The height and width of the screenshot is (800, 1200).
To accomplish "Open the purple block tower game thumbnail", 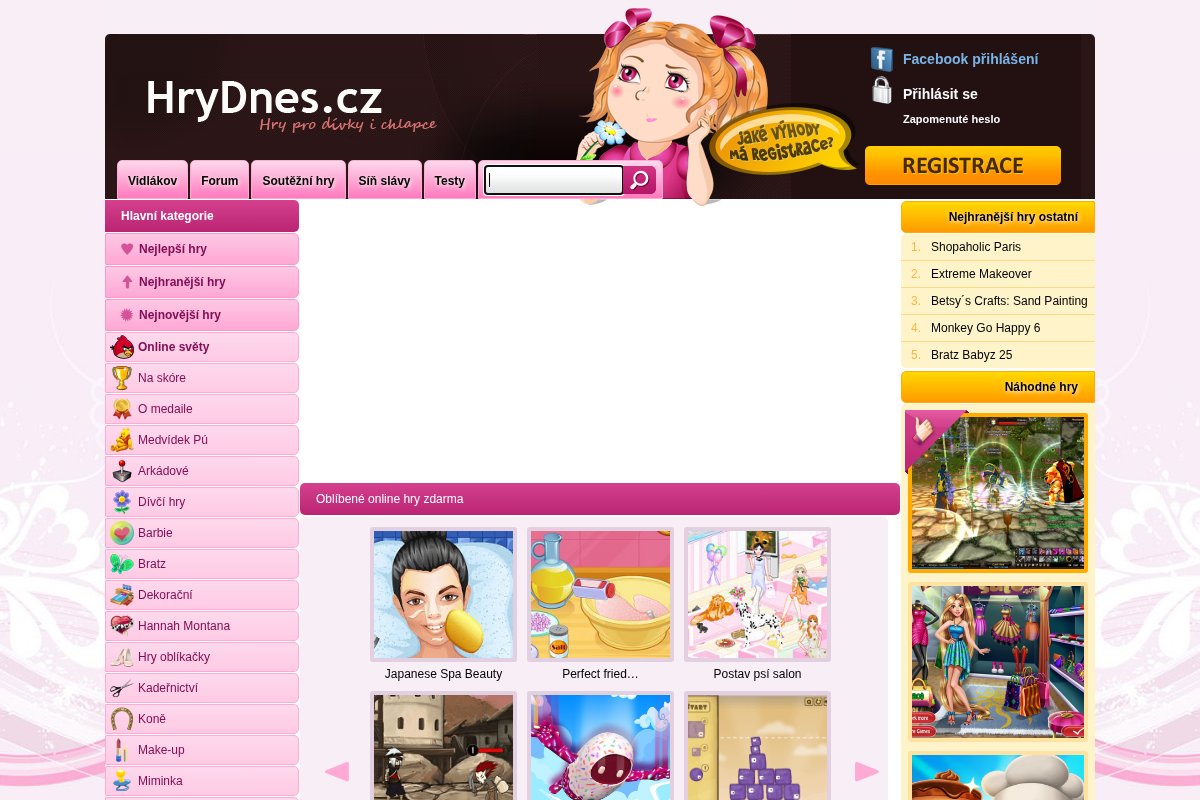I will click(757, 746).
